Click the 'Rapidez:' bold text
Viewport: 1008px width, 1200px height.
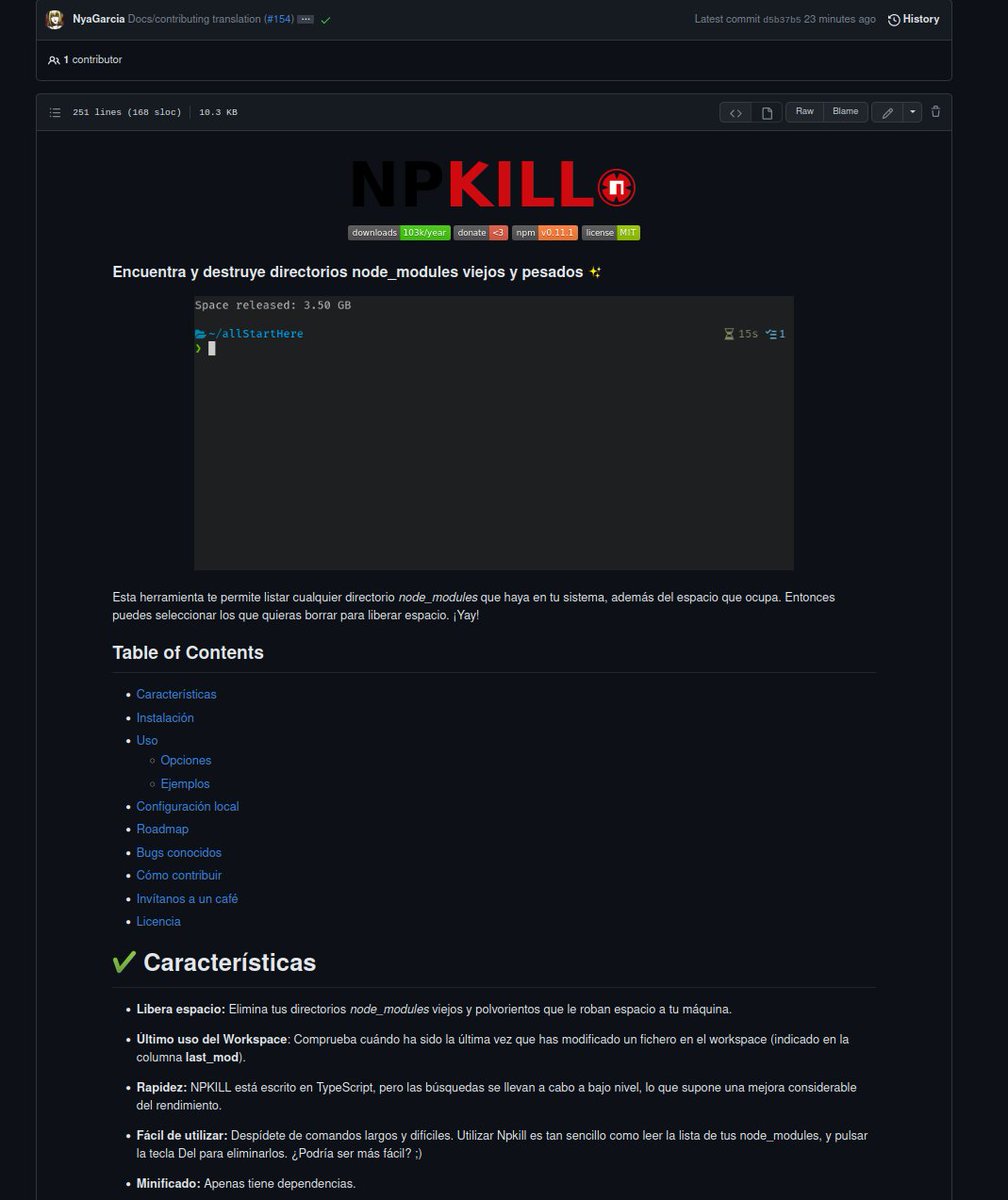click(x=161, y=1087)
